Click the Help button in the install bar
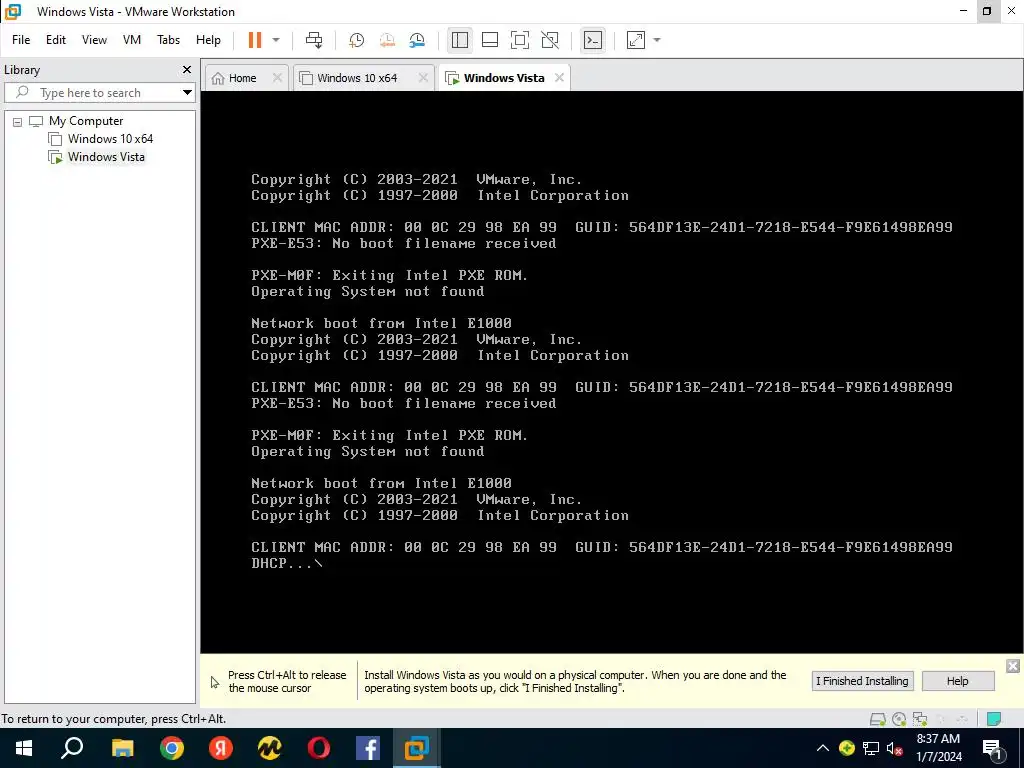Viewport: 1024px width, 768px height. click(x=957, y=681)
